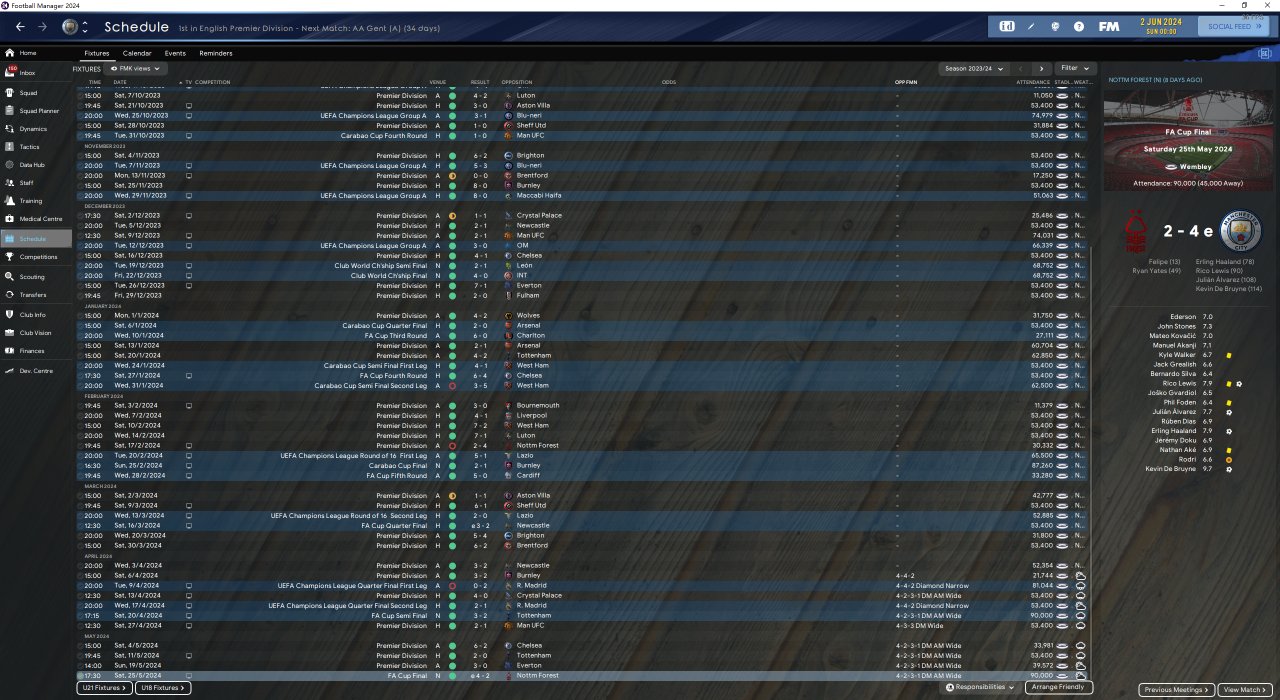Click the globe world icon in header

coord(1055,26)
